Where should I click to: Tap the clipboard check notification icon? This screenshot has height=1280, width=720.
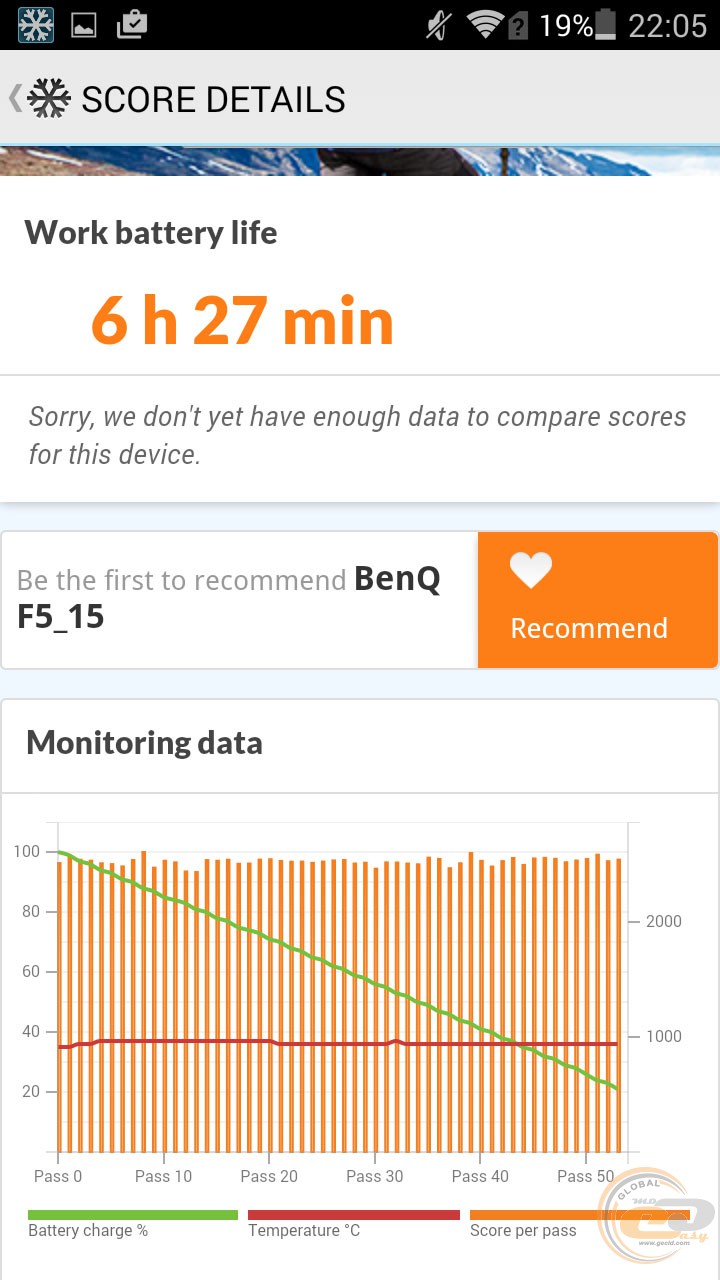(x=132, y=25)
